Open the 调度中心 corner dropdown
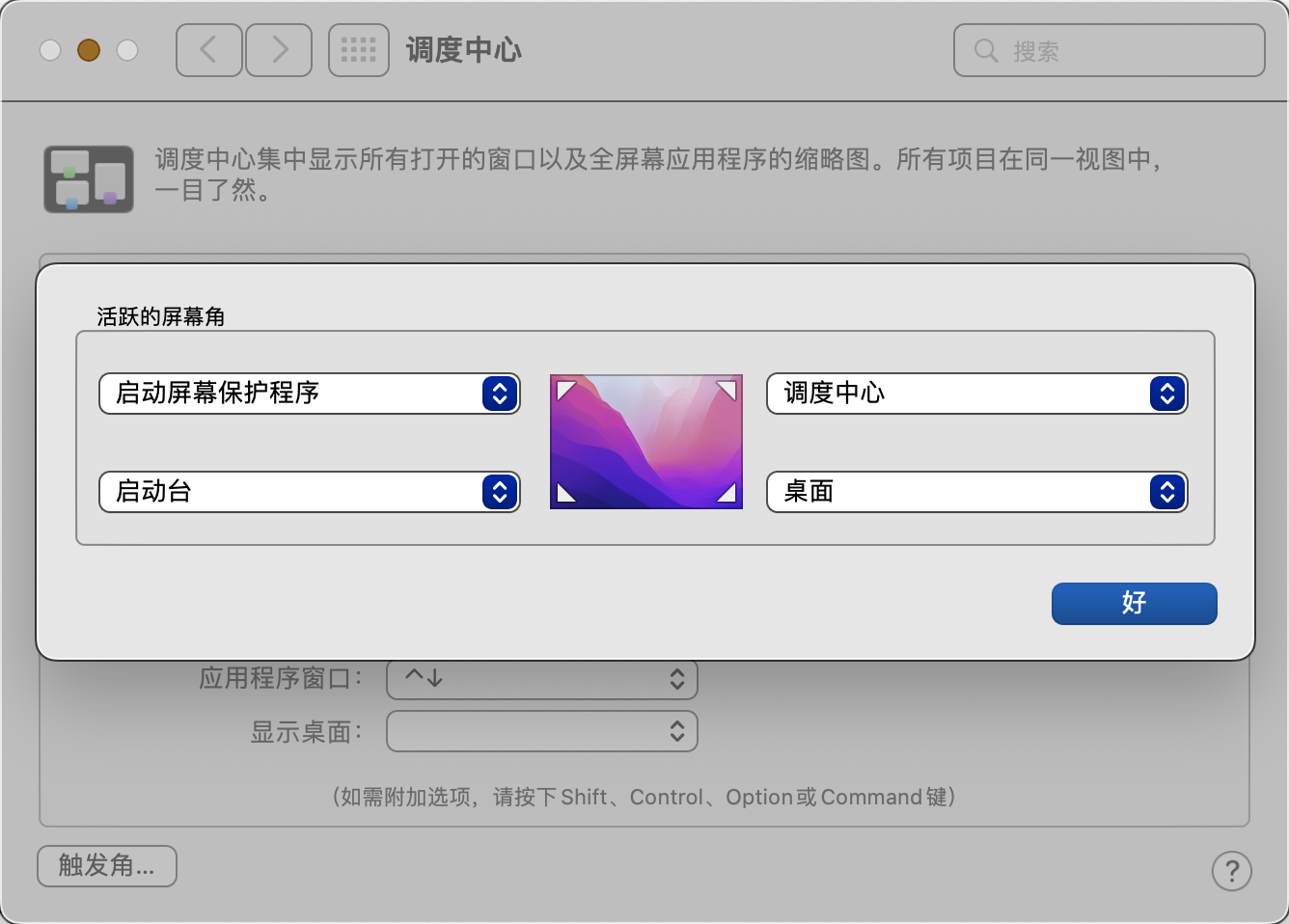Viewport: 1289px width, 924px height. click(976, 394)
